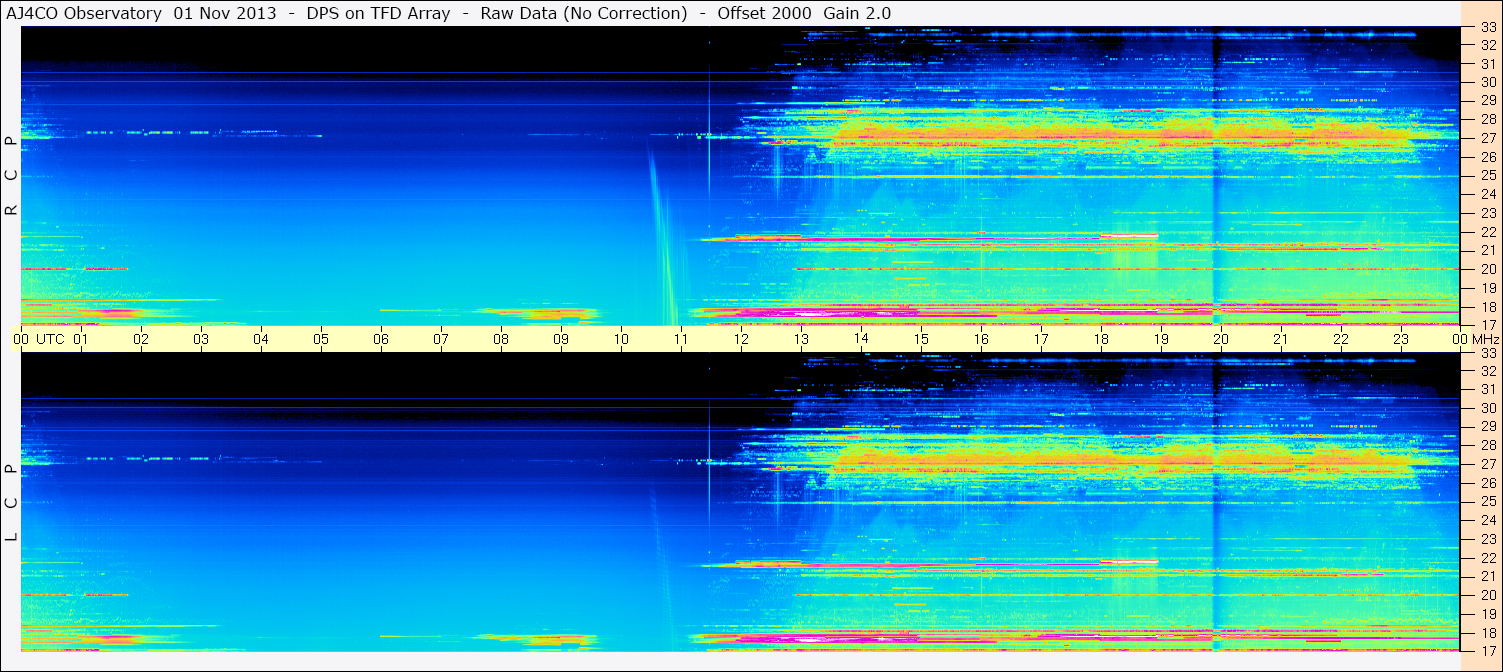
Task: Pick the 03 hour marker on the time axis
Action: 201,339
